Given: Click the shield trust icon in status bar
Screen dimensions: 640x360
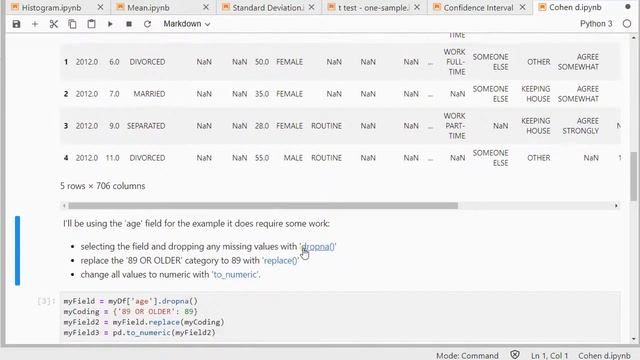Looking at the screenshot, I should tap(515, 355).
